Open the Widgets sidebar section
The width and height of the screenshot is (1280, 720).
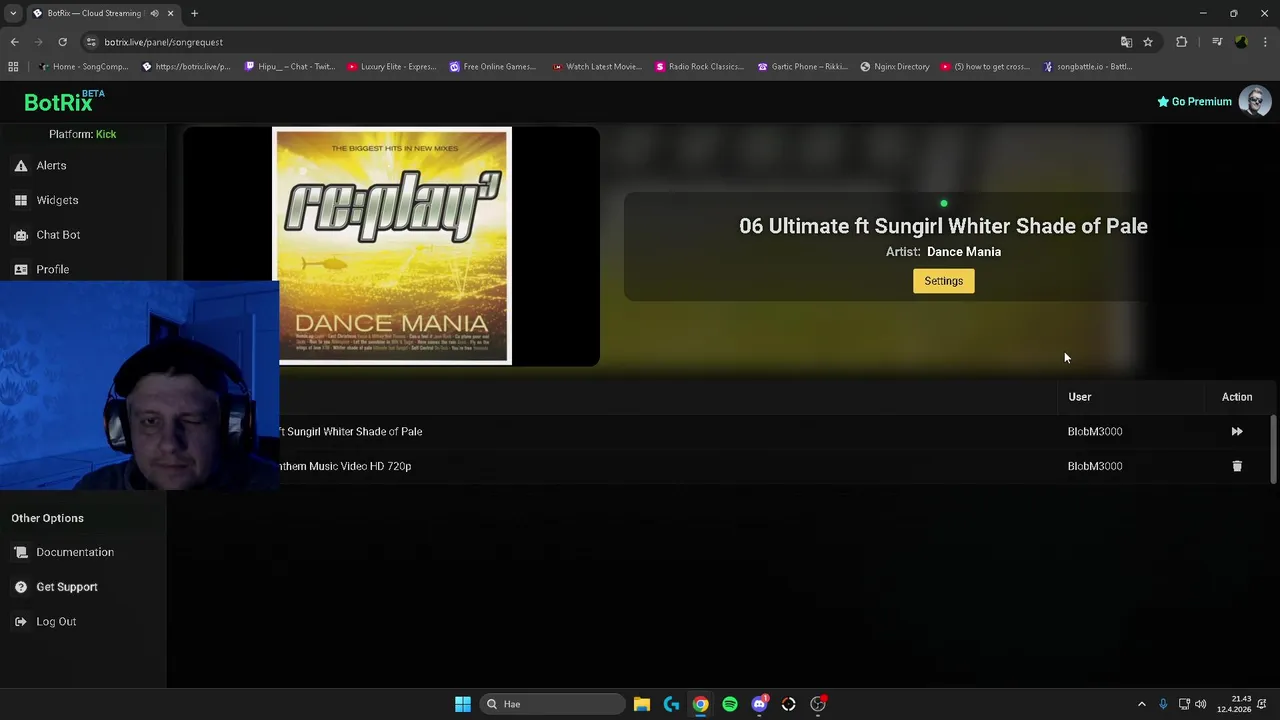57,200
